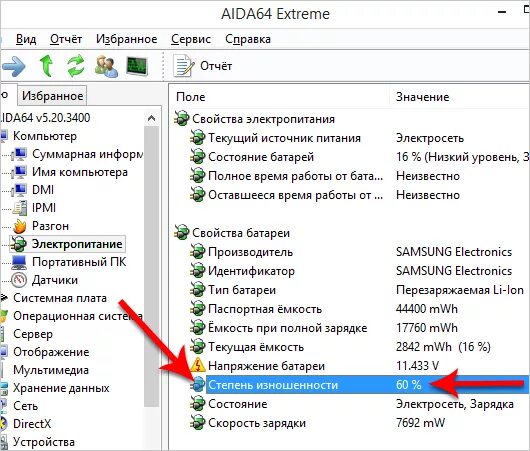The image size is (530, 451).
Task: Select the Разгон tree item
Action: click(50, 226)
